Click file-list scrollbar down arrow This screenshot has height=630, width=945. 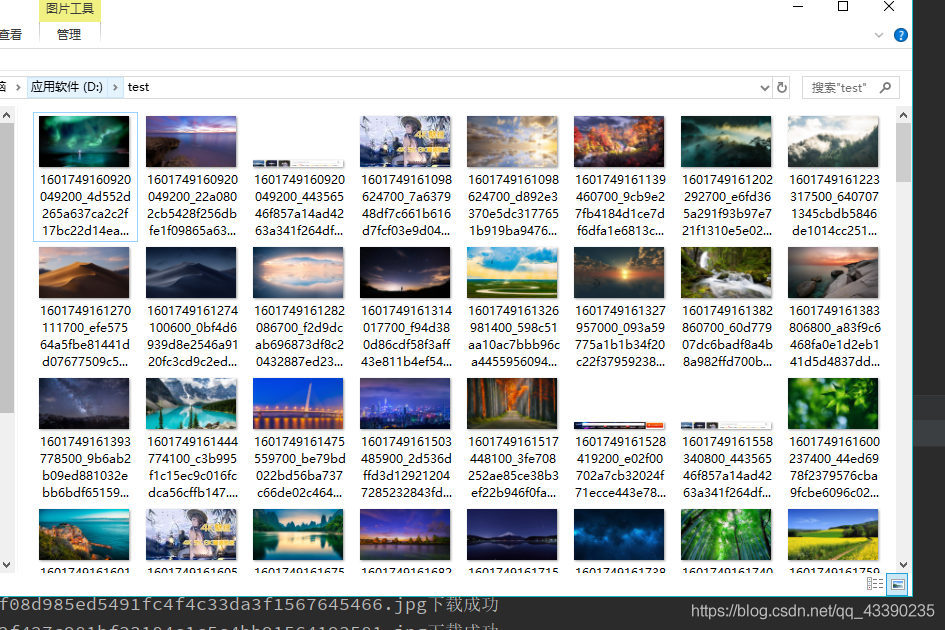point(903,564)
